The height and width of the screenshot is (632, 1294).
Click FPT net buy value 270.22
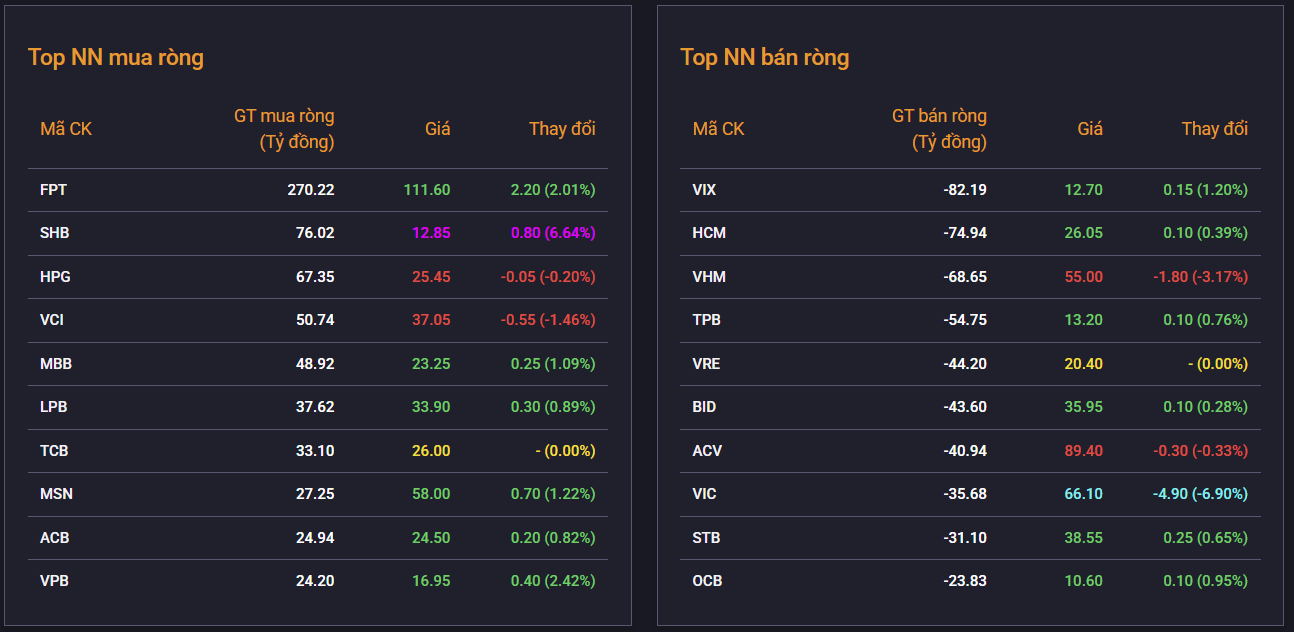(311, 190)
